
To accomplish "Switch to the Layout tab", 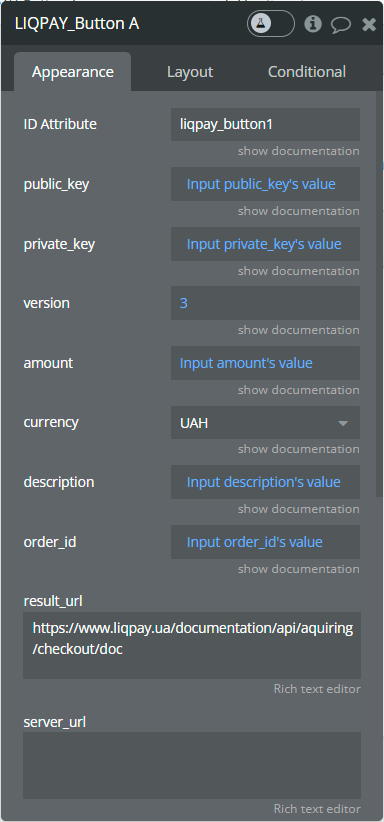I will tap(190, 72).
